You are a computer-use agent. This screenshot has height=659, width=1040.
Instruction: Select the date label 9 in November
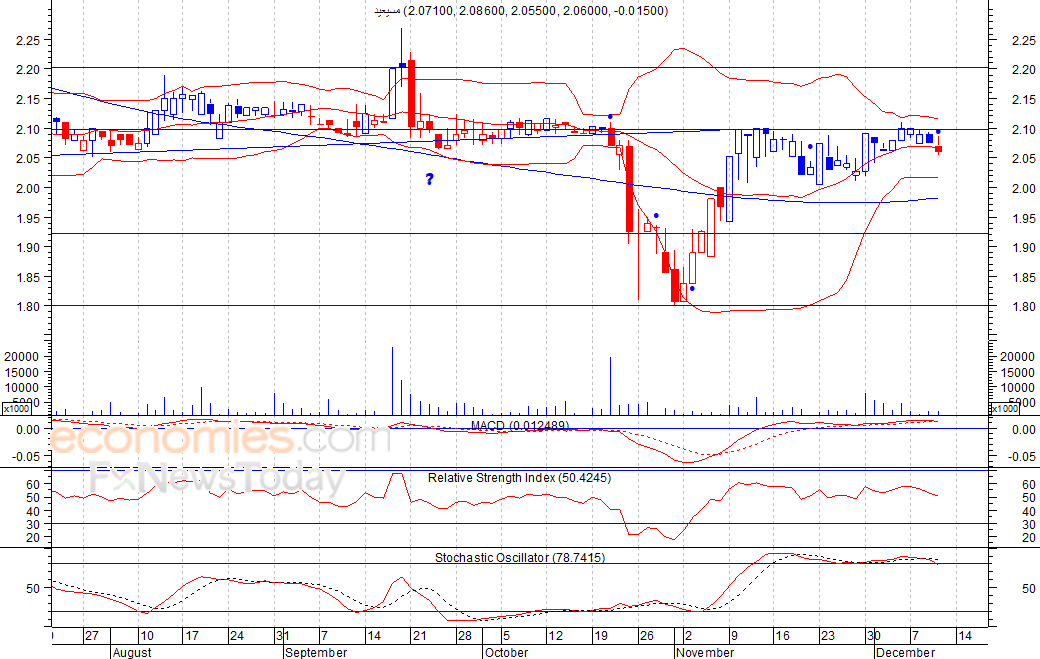(x=734, y=636)
